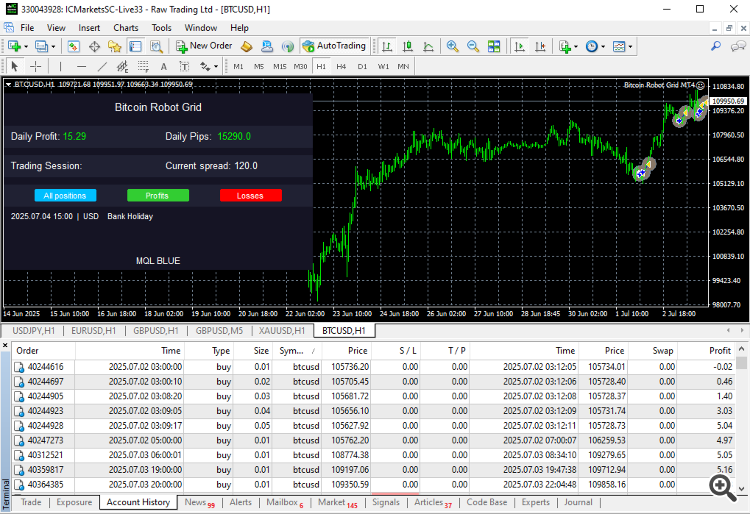750x514 pixels.
Task: Open the chart templates dropdown
Action: click(630, 46)
